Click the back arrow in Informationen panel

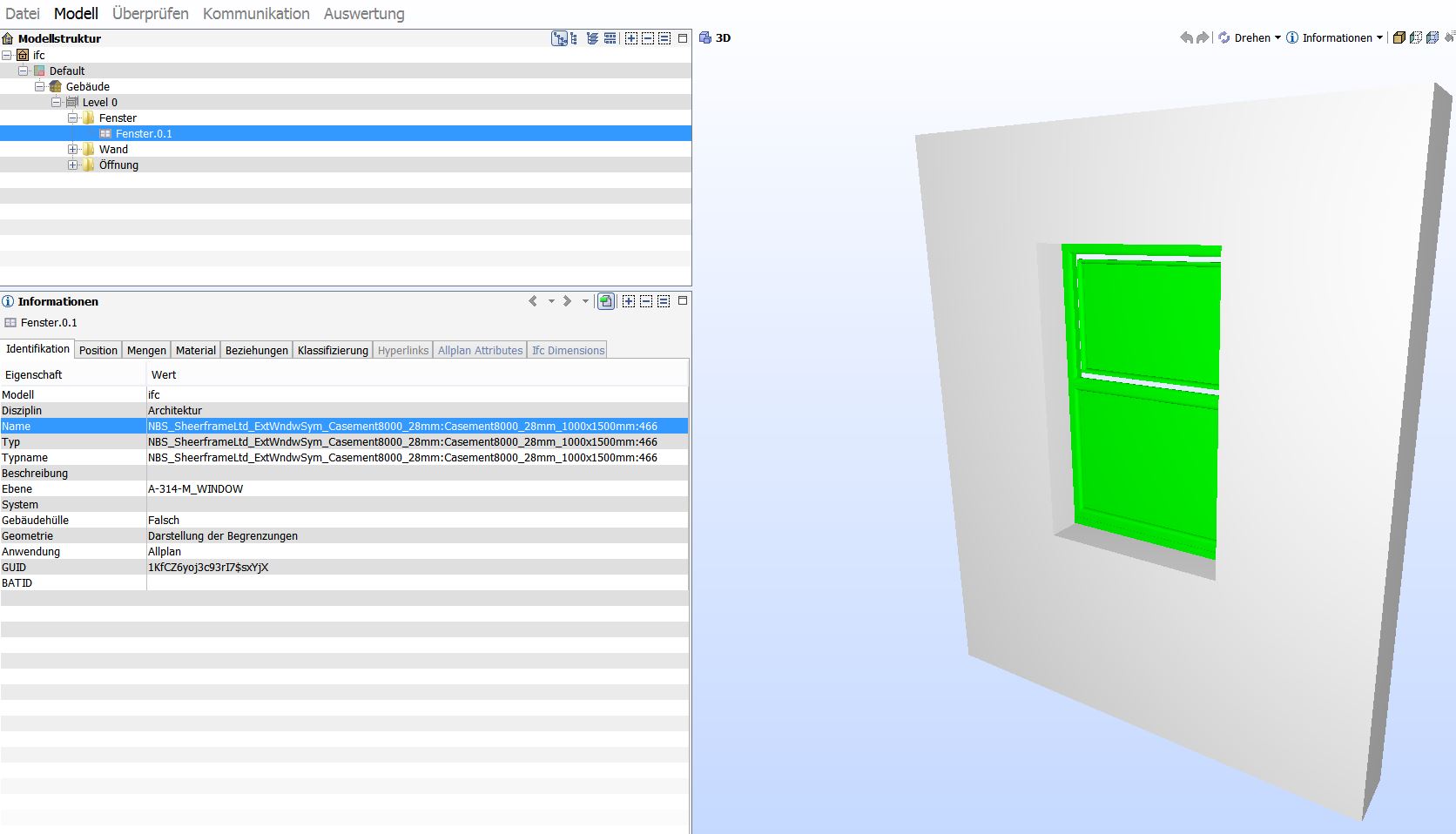(533, 301)
